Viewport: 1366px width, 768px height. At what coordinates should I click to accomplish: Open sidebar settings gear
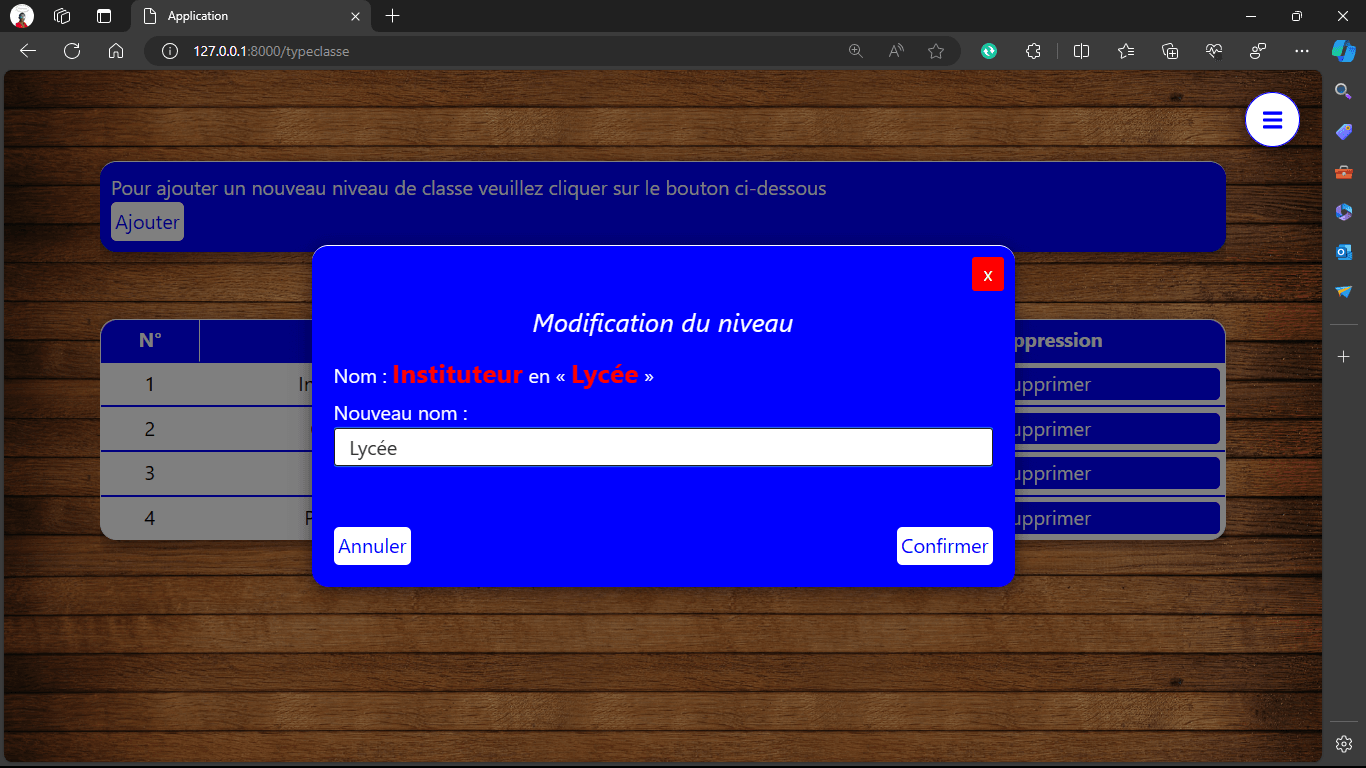(x=1344, y=744)
